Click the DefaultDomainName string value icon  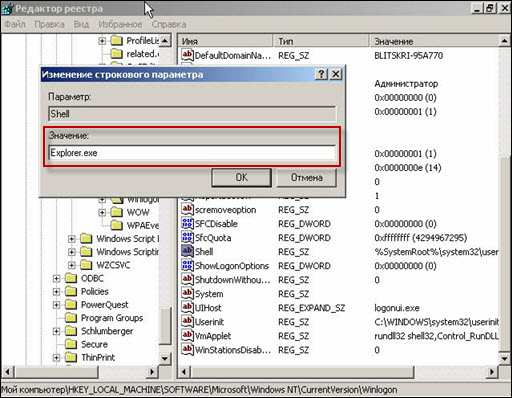[187, 55]
